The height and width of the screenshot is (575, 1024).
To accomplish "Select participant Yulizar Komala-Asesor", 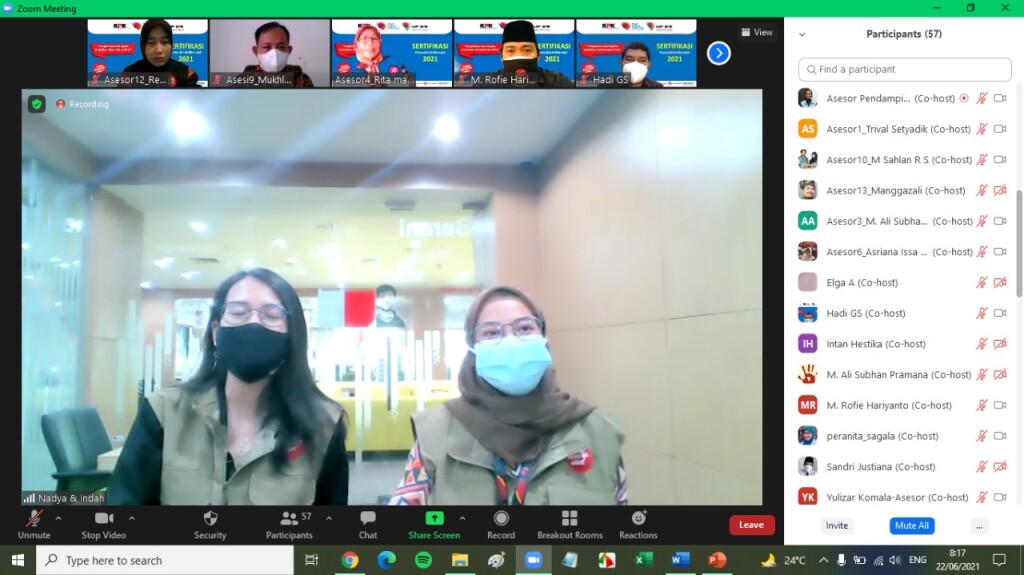I will click(x=904, y=497).
